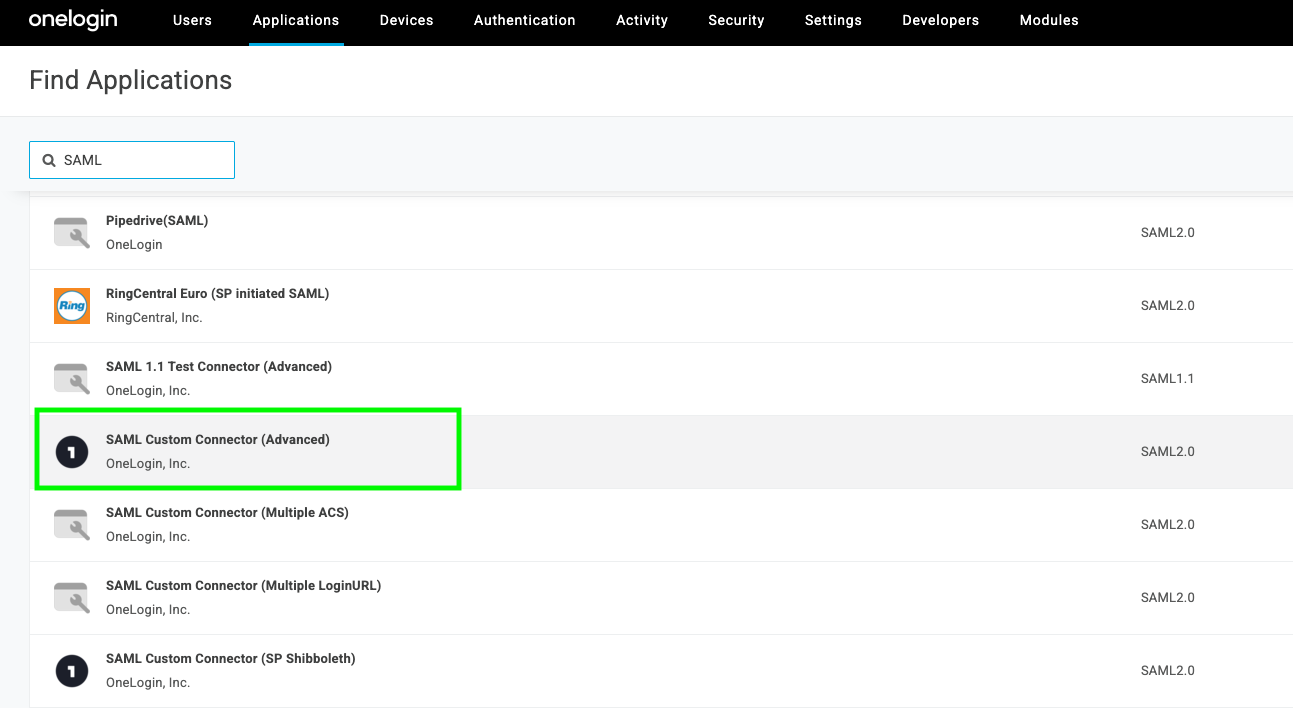This screenshot has width=1293, height=708.
Task: Click SAML 1.1 Test Connector wrench icon
Action: [x=72, y=378]
